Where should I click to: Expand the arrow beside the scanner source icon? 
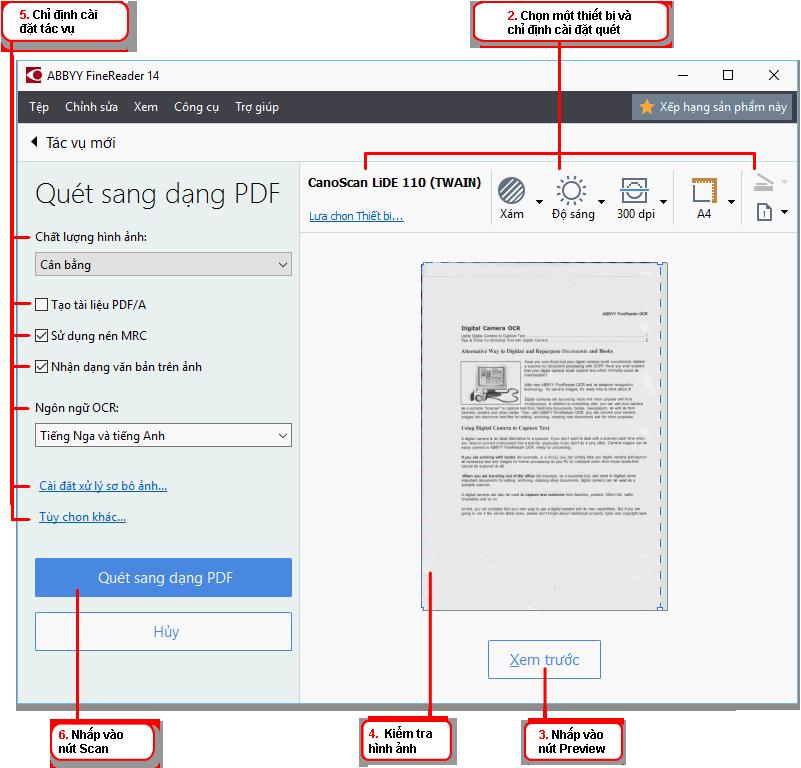click(784, 181)
